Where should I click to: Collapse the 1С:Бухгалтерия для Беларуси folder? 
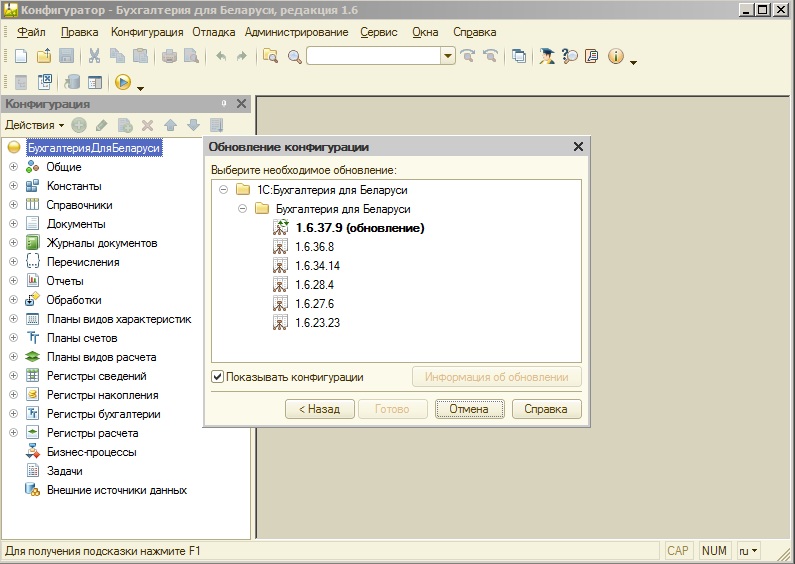tap(223, 190)
